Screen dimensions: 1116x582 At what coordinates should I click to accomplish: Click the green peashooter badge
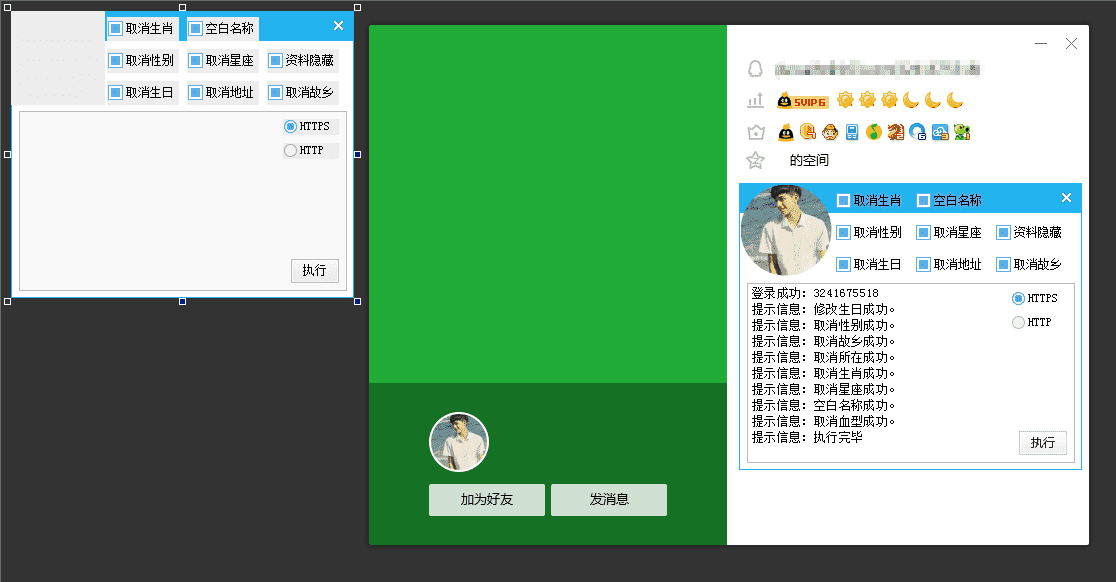click(x=962, y=132)
